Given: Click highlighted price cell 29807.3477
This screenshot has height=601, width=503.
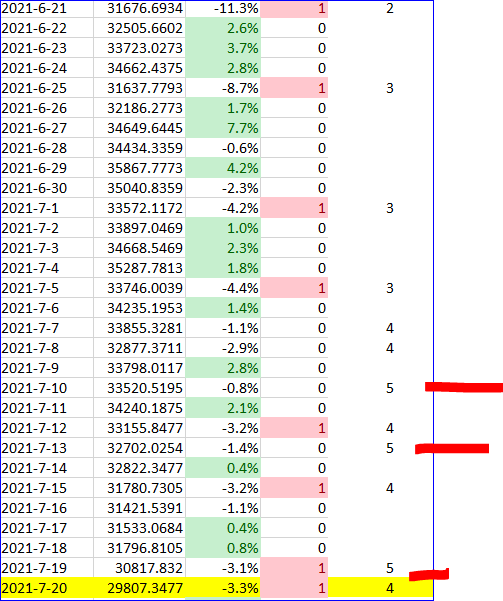Looking at the screenshot, I should click(139, 588).
